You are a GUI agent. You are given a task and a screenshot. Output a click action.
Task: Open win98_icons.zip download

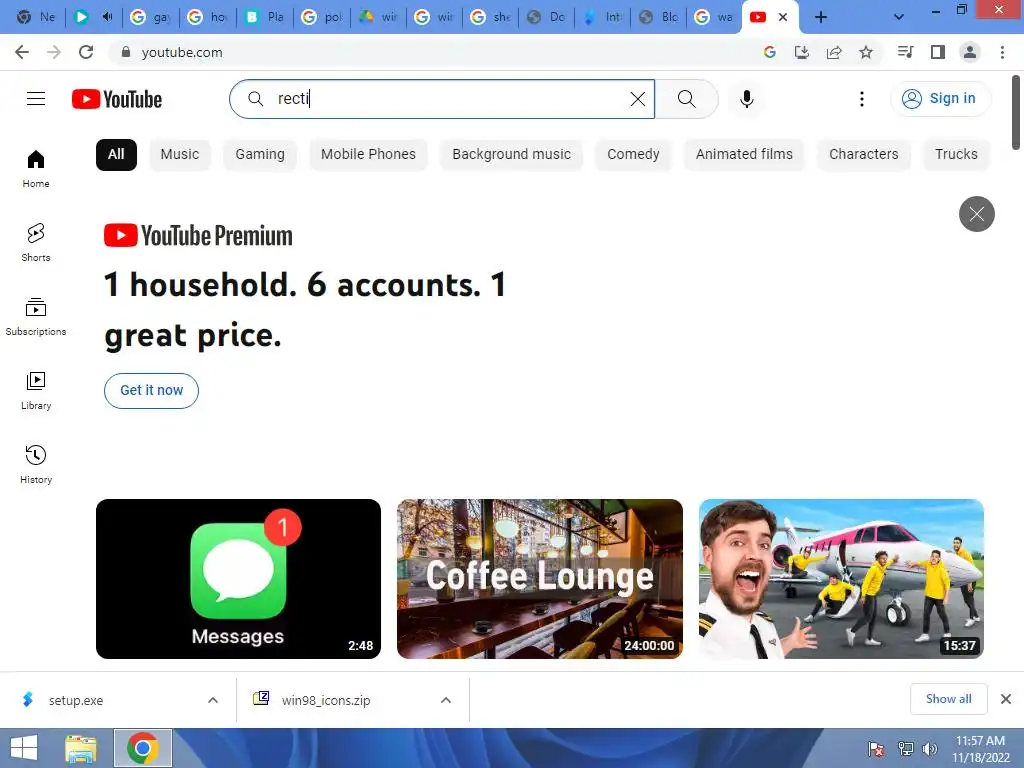(325, 700)
